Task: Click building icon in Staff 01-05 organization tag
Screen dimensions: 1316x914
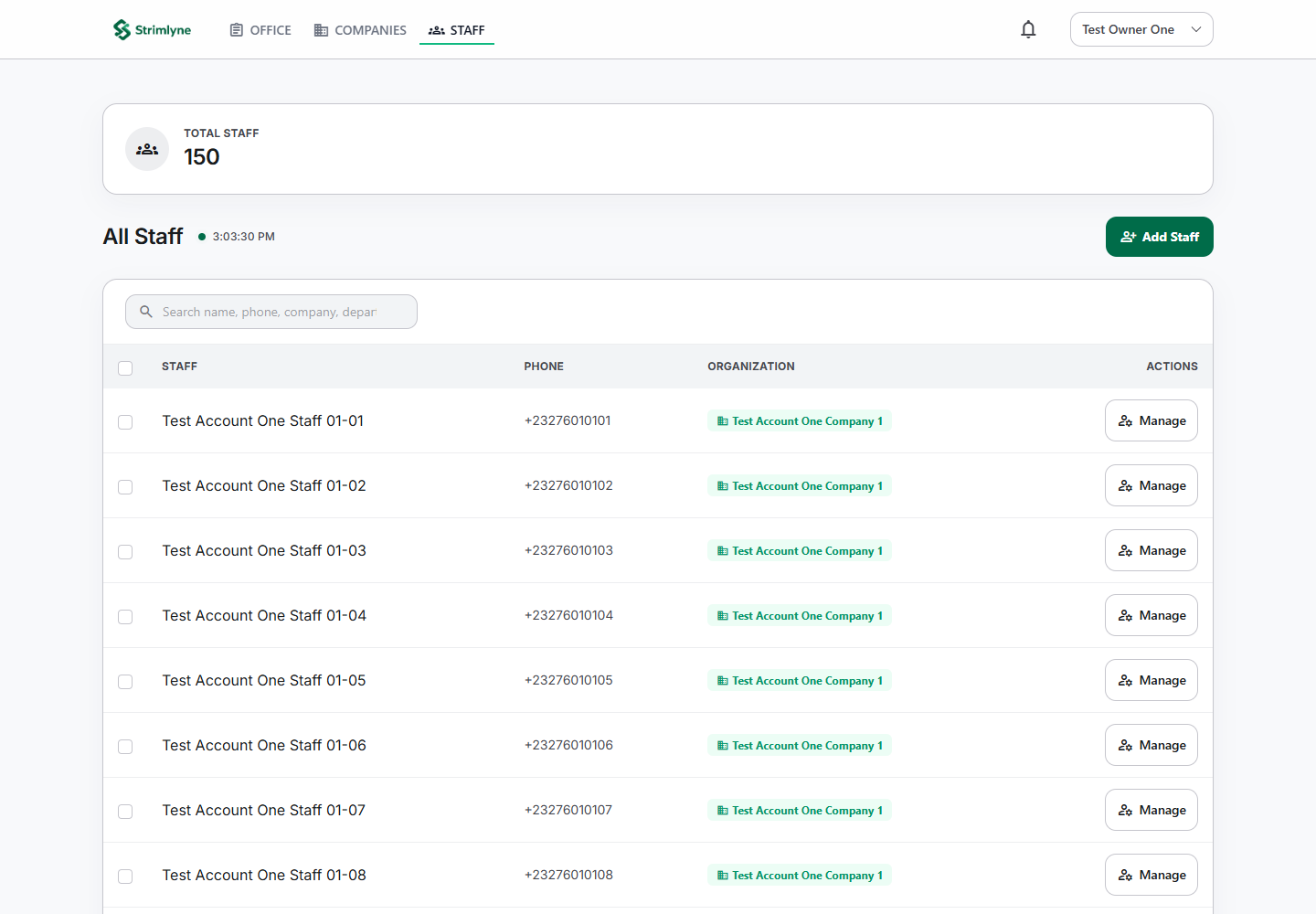Action: point(723,681)
